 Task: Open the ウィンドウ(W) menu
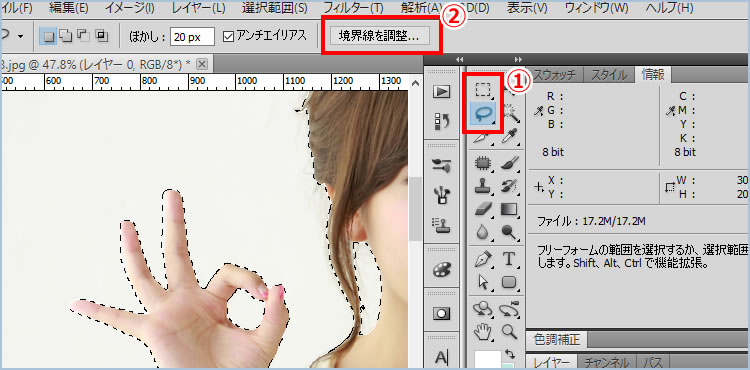tap(596, 7)
